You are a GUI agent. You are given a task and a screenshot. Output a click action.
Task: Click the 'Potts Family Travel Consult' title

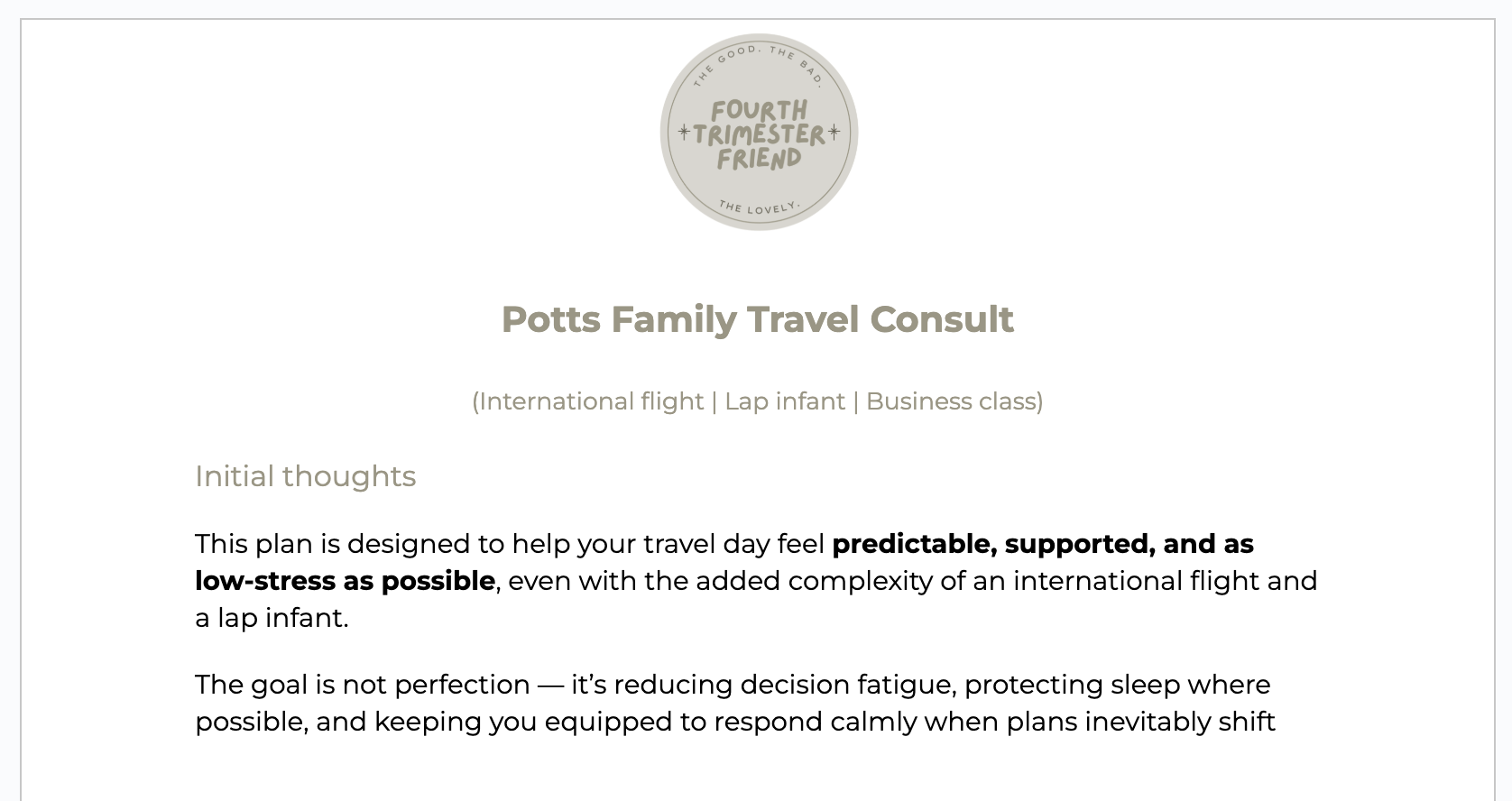coord(758,319)
